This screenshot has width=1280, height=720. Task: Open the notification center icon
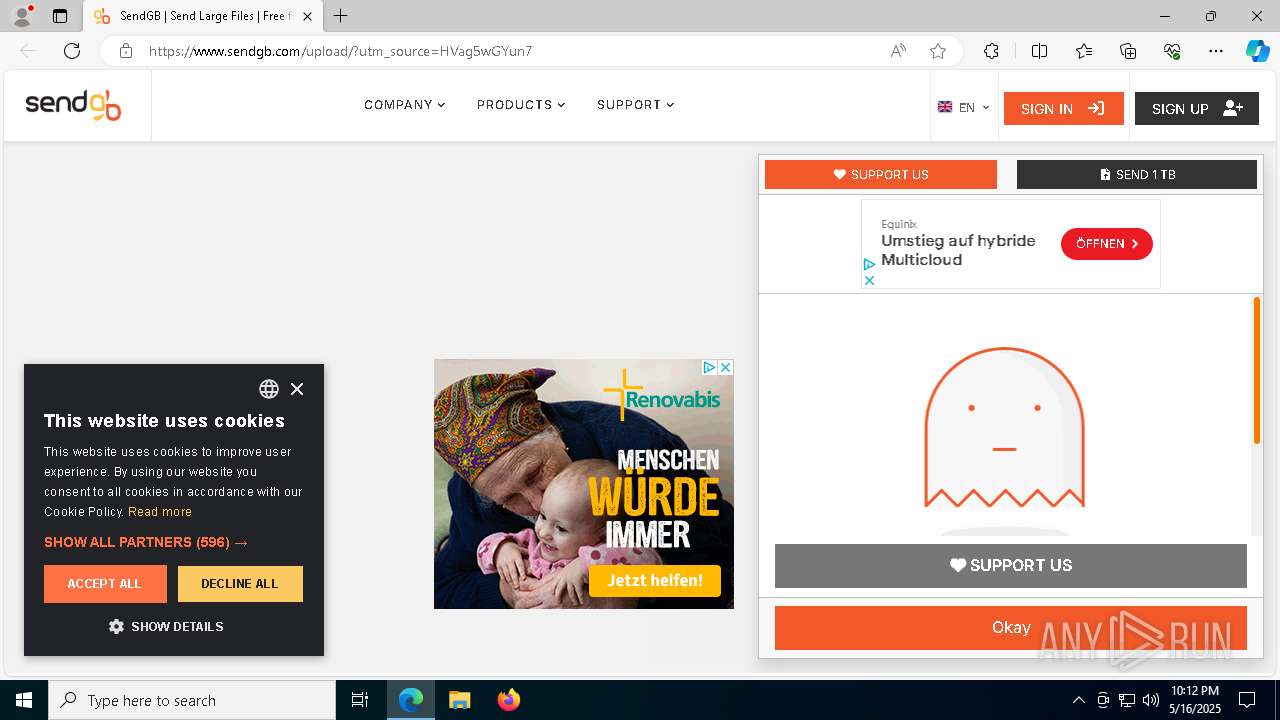tap(1247, 700)
